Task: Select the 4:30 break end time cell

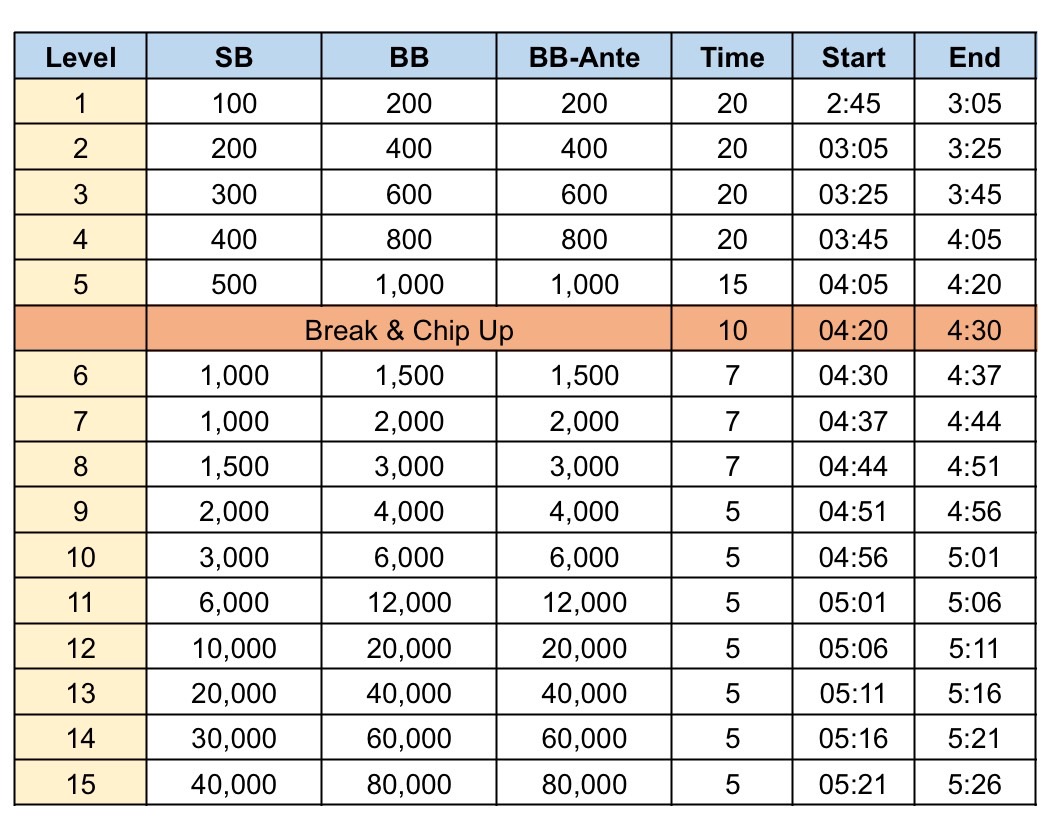Action: pyautogui.click(x=974, y=330)
